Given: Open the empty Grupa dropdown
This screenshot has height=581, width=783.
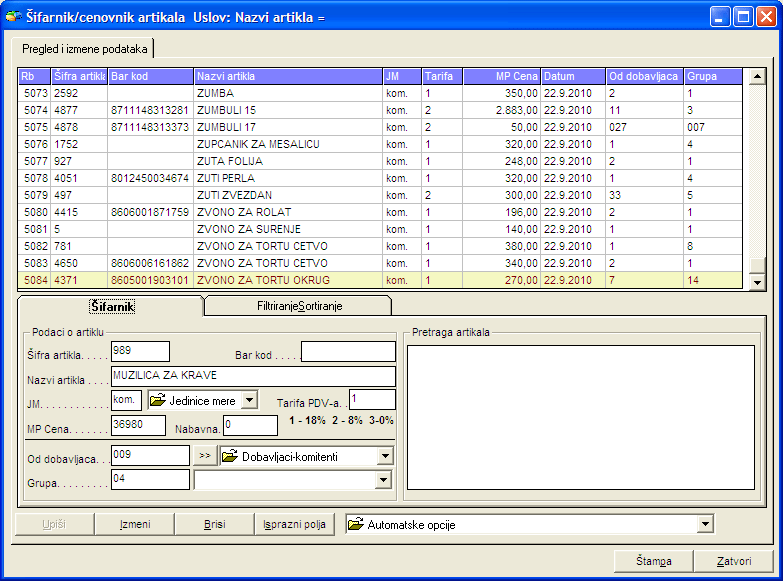Looking at the screenshot, I should (381, 480).
